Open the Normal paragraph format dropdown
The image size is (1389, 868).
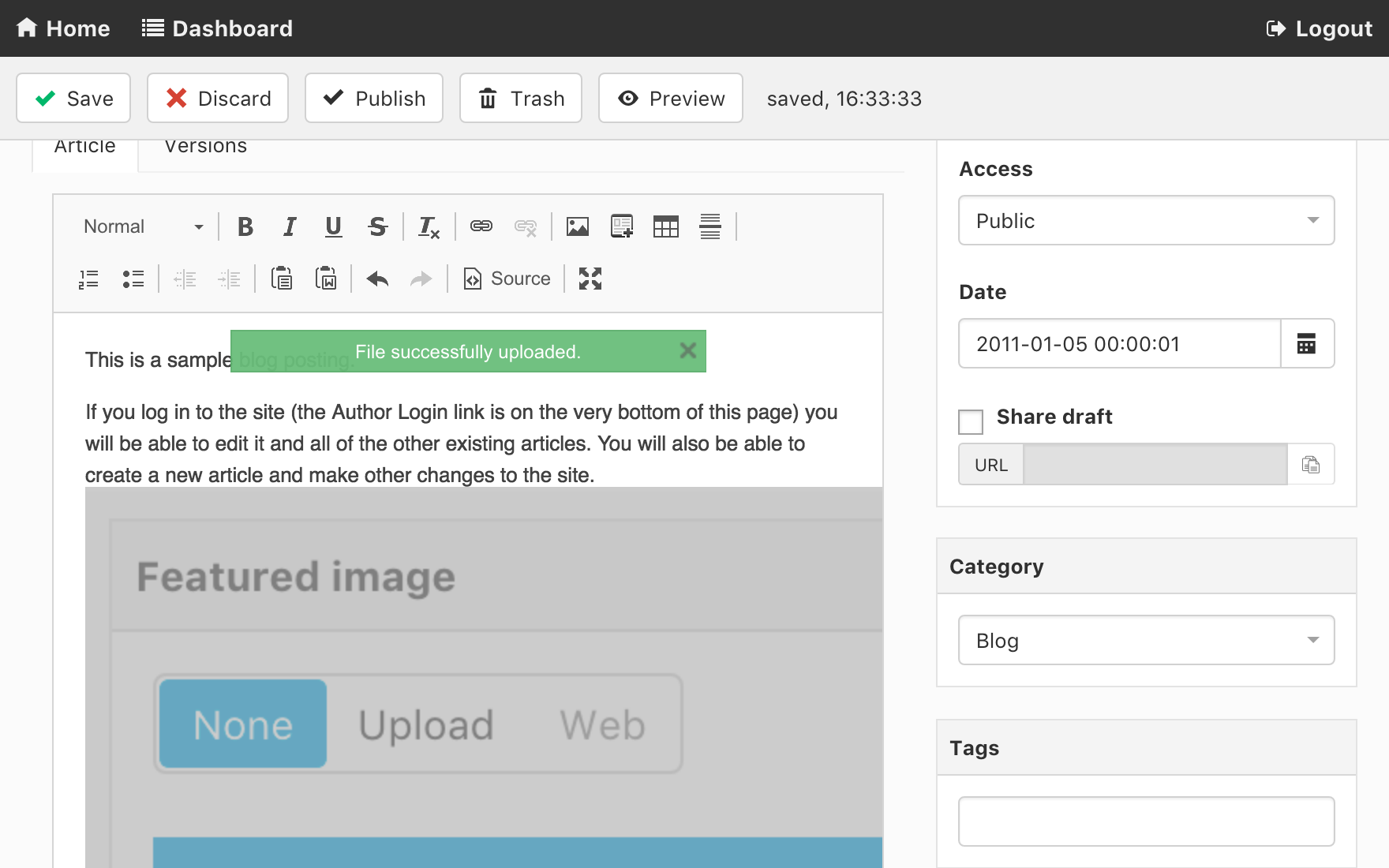[143, 227]
